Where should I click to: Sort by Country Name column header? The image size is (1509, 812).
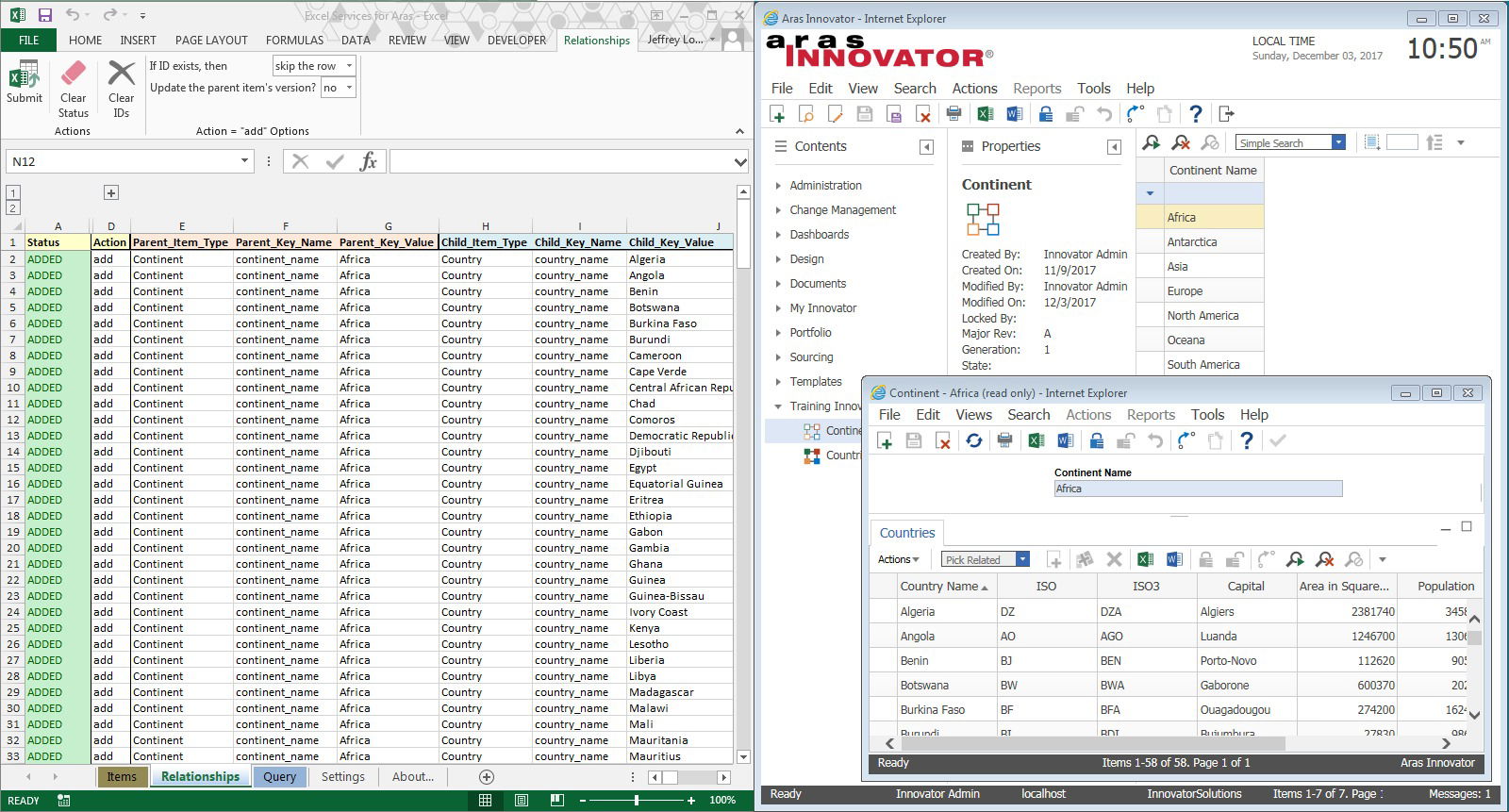(x=946, y=587)
